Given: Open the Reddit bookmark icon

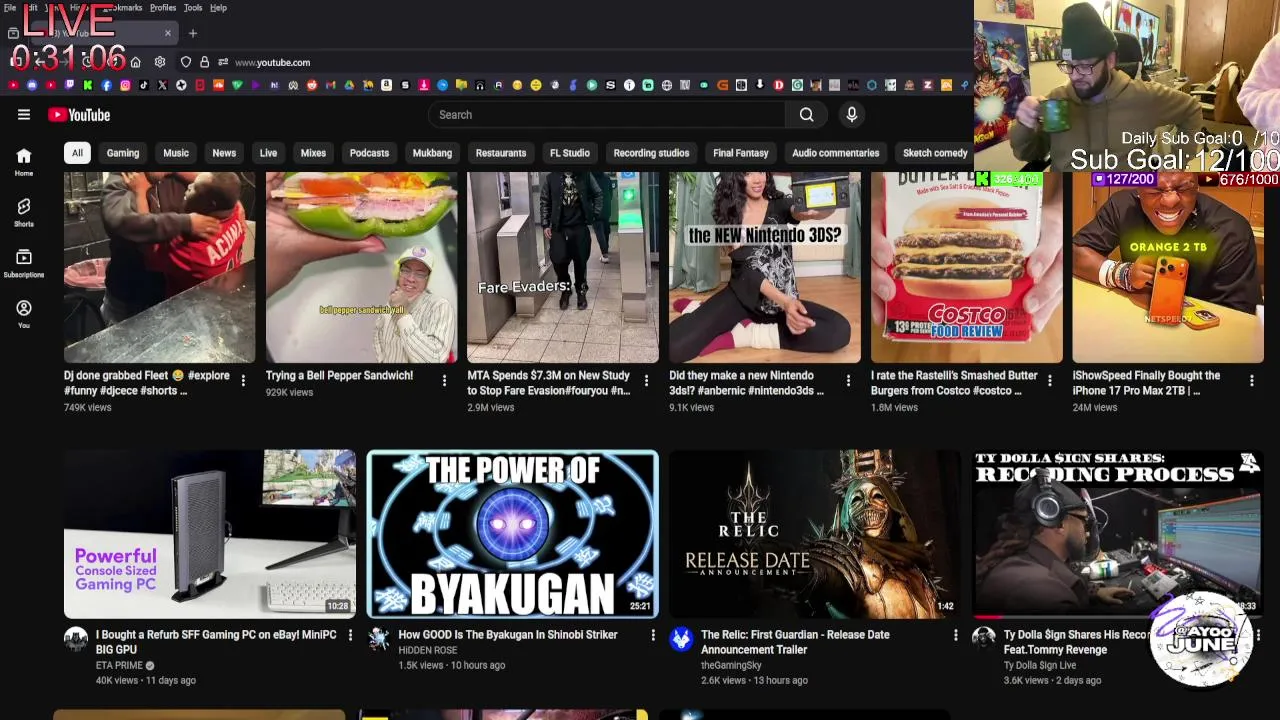Looking at the screenshot, I should 312,85.
